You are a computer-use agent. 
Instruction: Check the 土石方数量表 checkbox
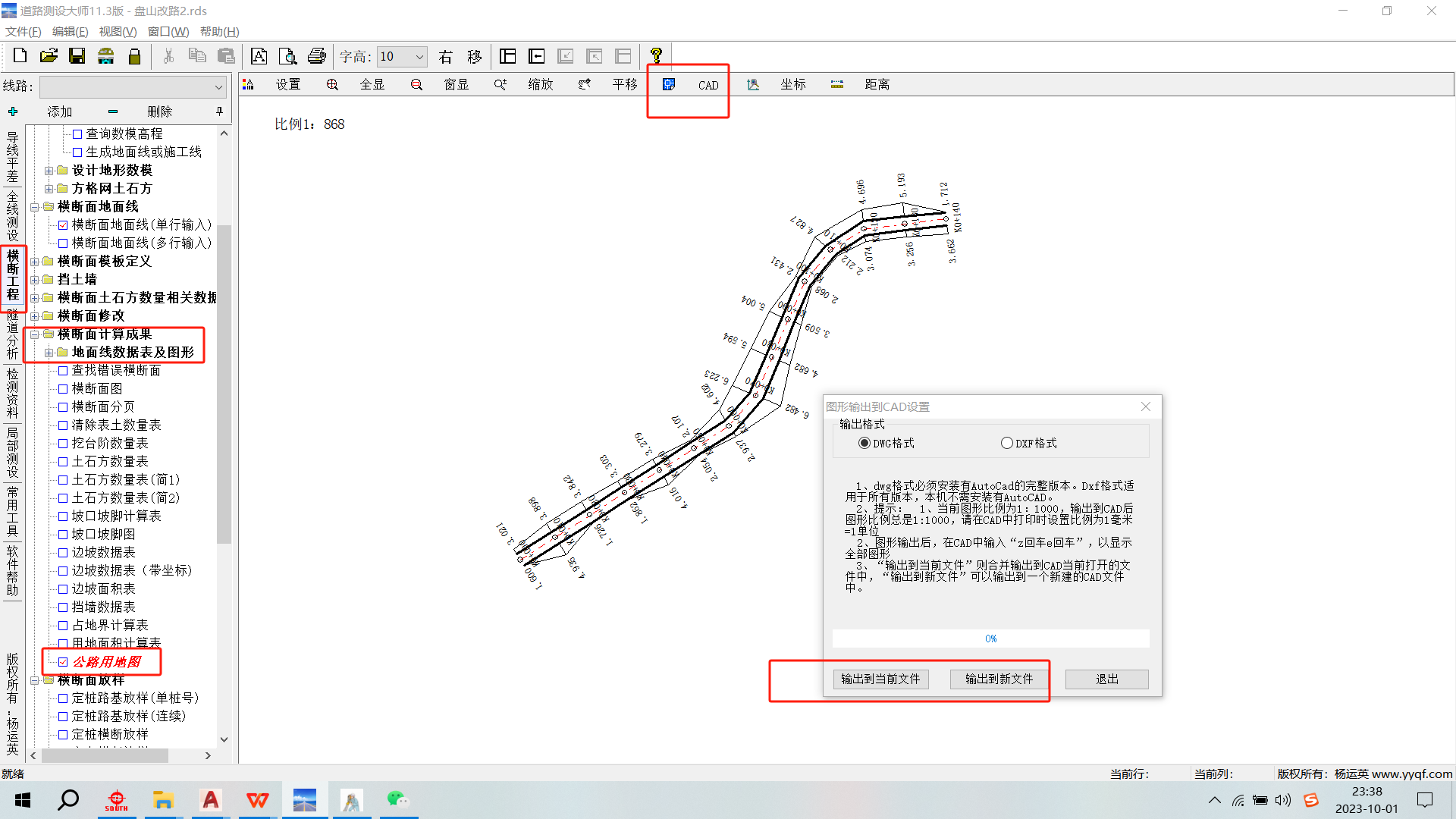tap(63, 462)
